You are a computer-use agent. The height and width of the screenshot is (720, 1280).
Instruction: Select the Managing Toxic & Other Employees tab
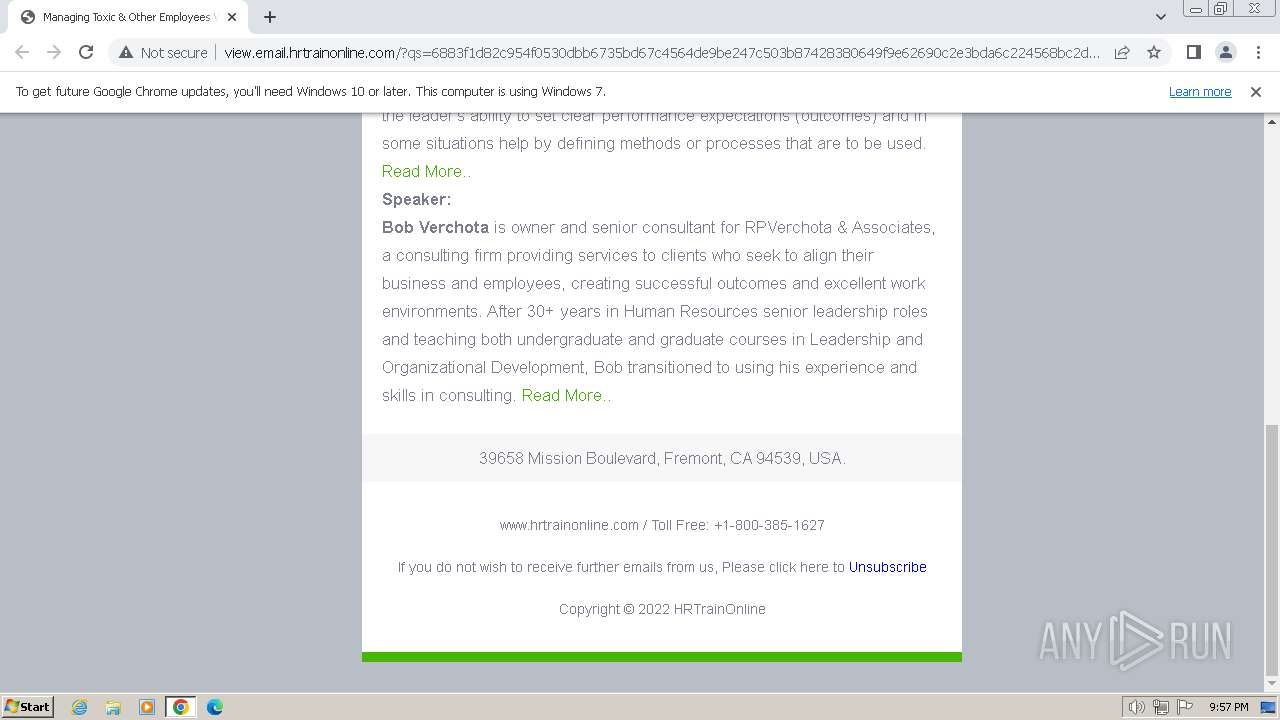(x=127, y=17)
